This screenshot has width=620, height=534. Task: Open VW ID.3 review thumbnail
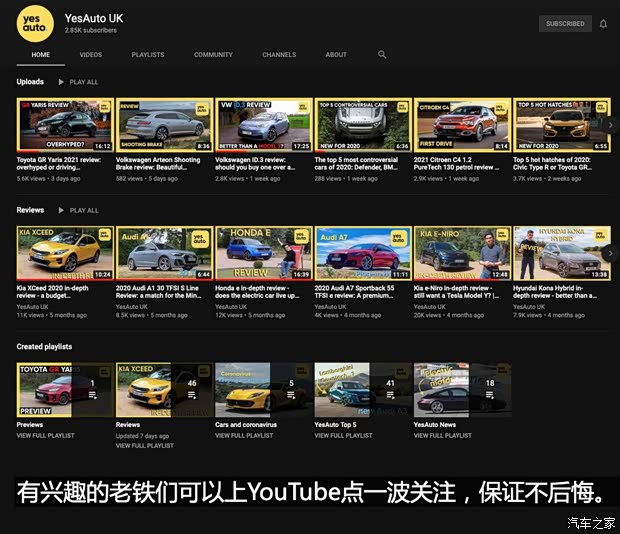coord(264,125)
